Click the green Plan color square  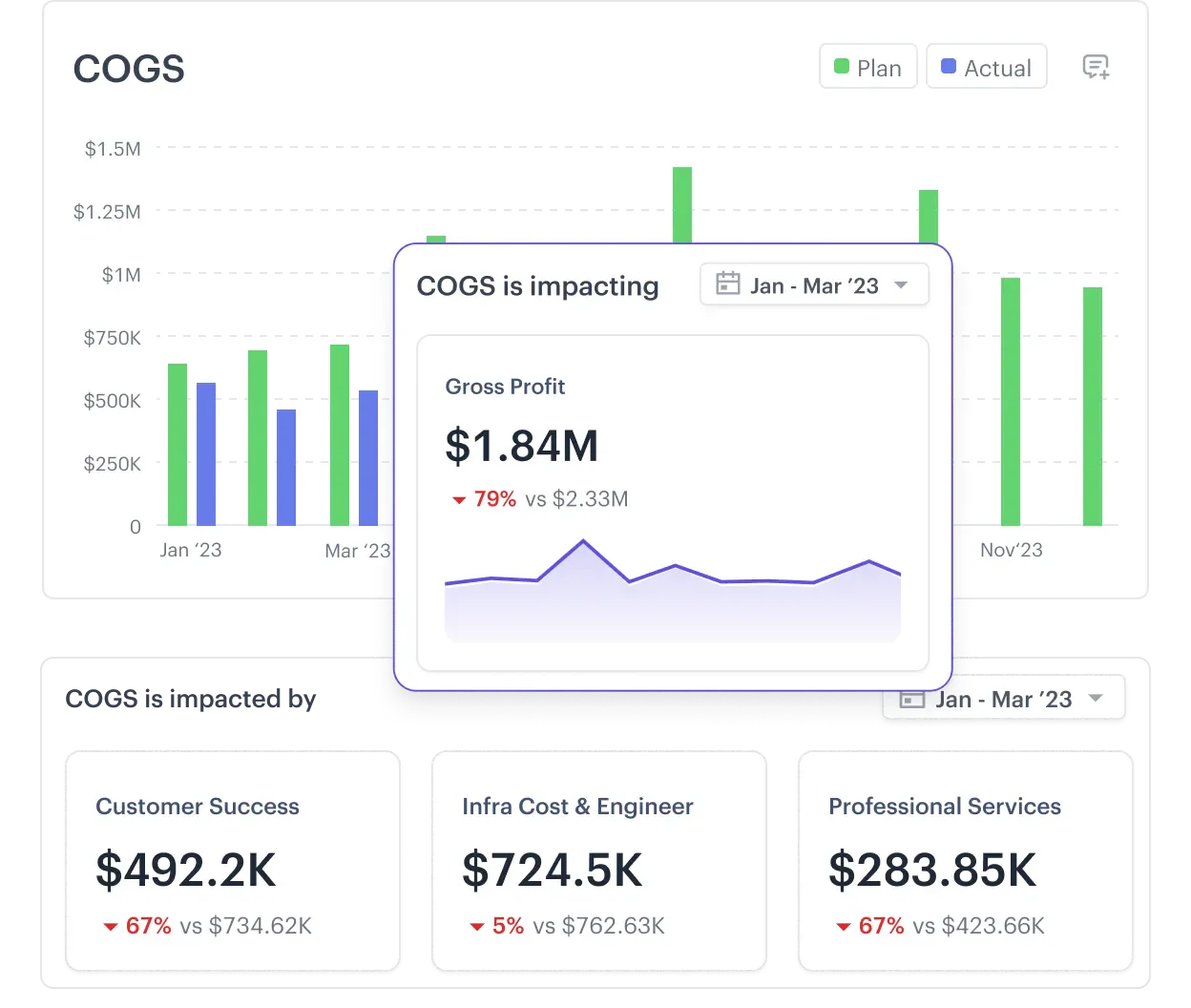842,66
